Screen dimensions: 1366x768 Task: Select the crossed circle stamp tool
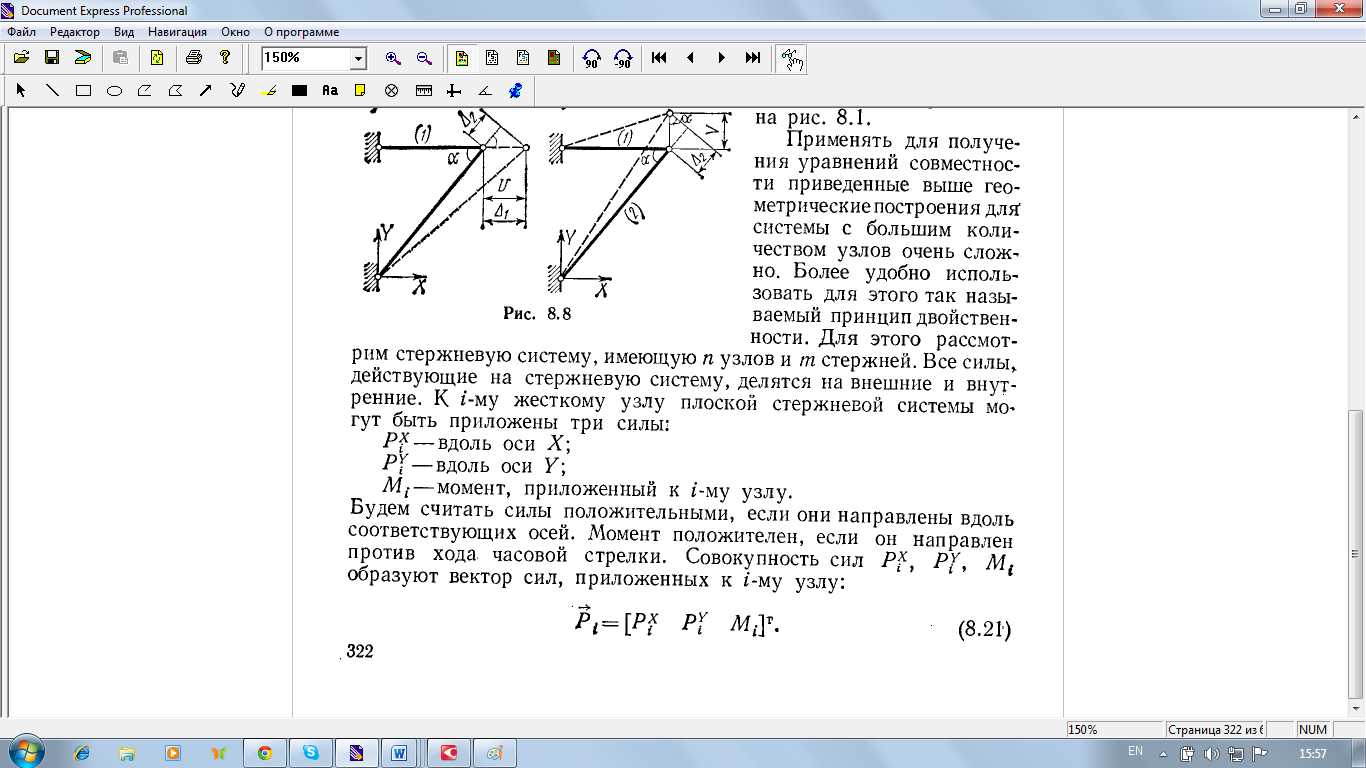(392, 90)
